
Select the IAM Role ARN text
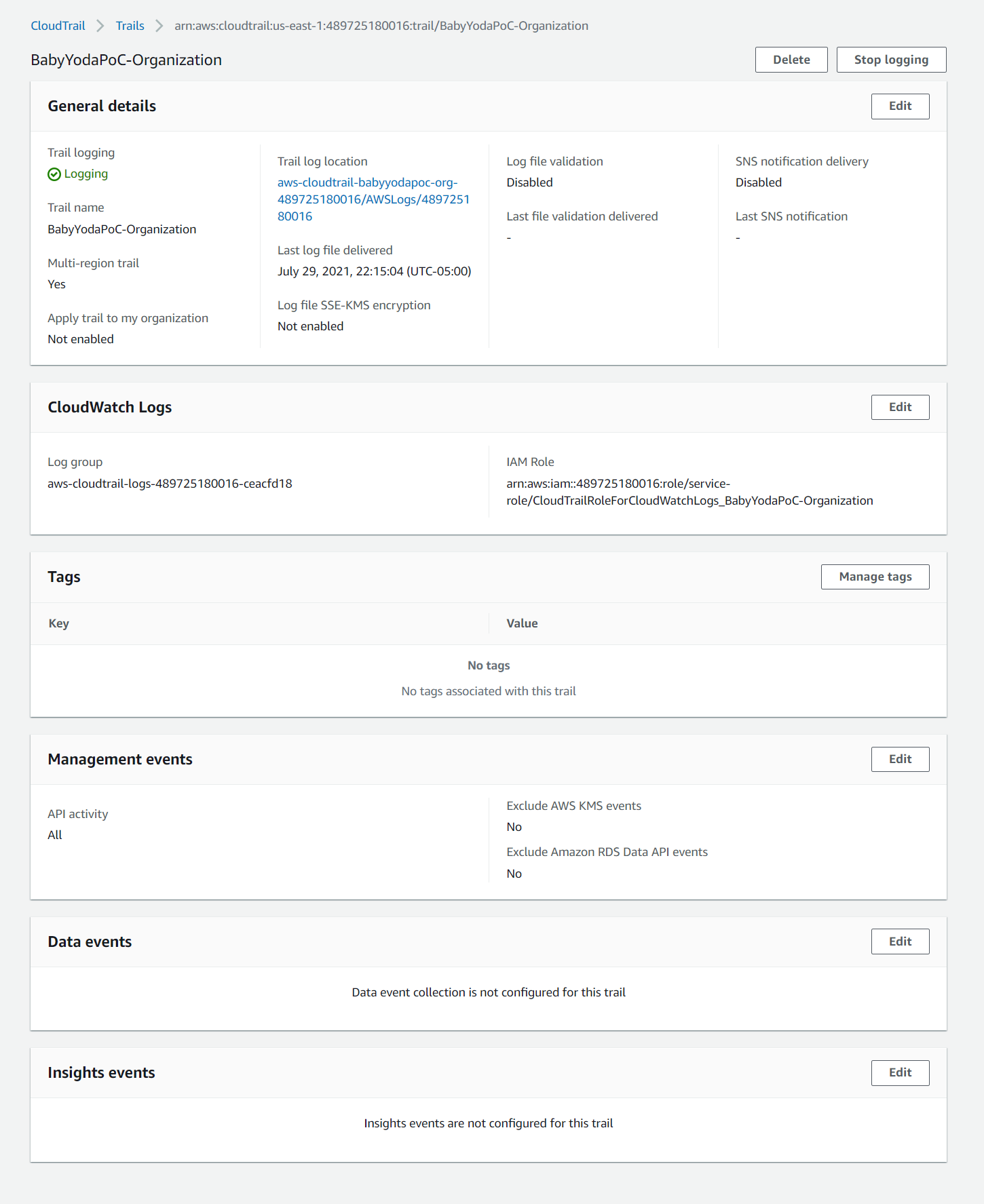pyautogui.click(x=689, y=492)
